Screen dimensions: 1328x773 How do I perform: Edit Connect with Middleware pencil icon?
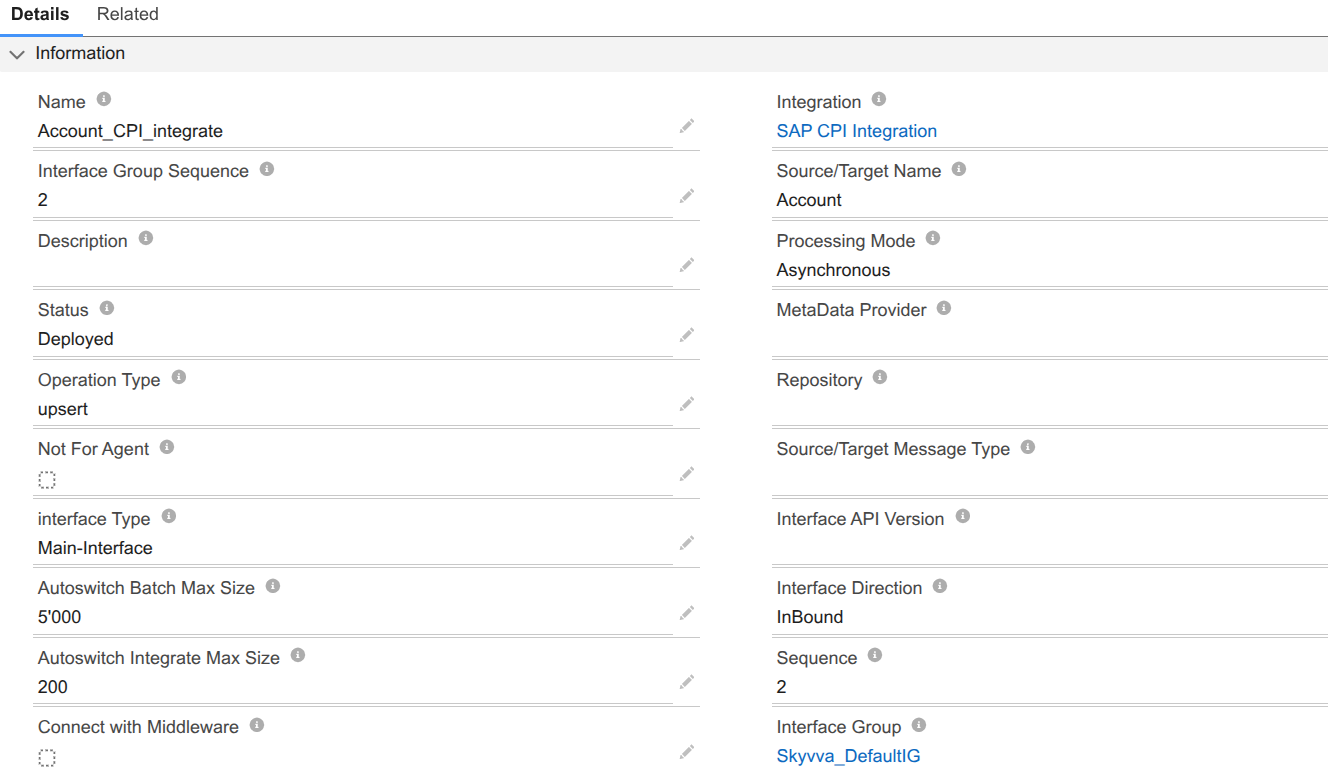pos(687,752)
